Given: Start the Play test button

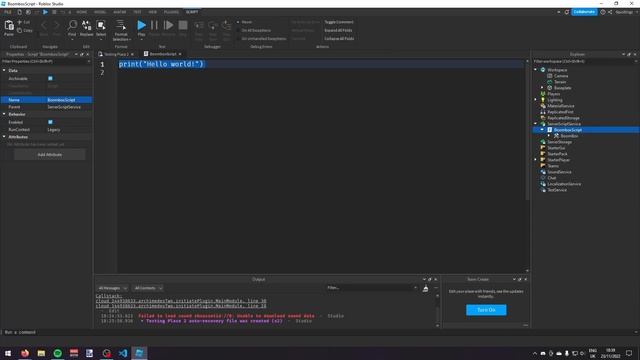Looking at the screenshot, I should pos(141,25).
